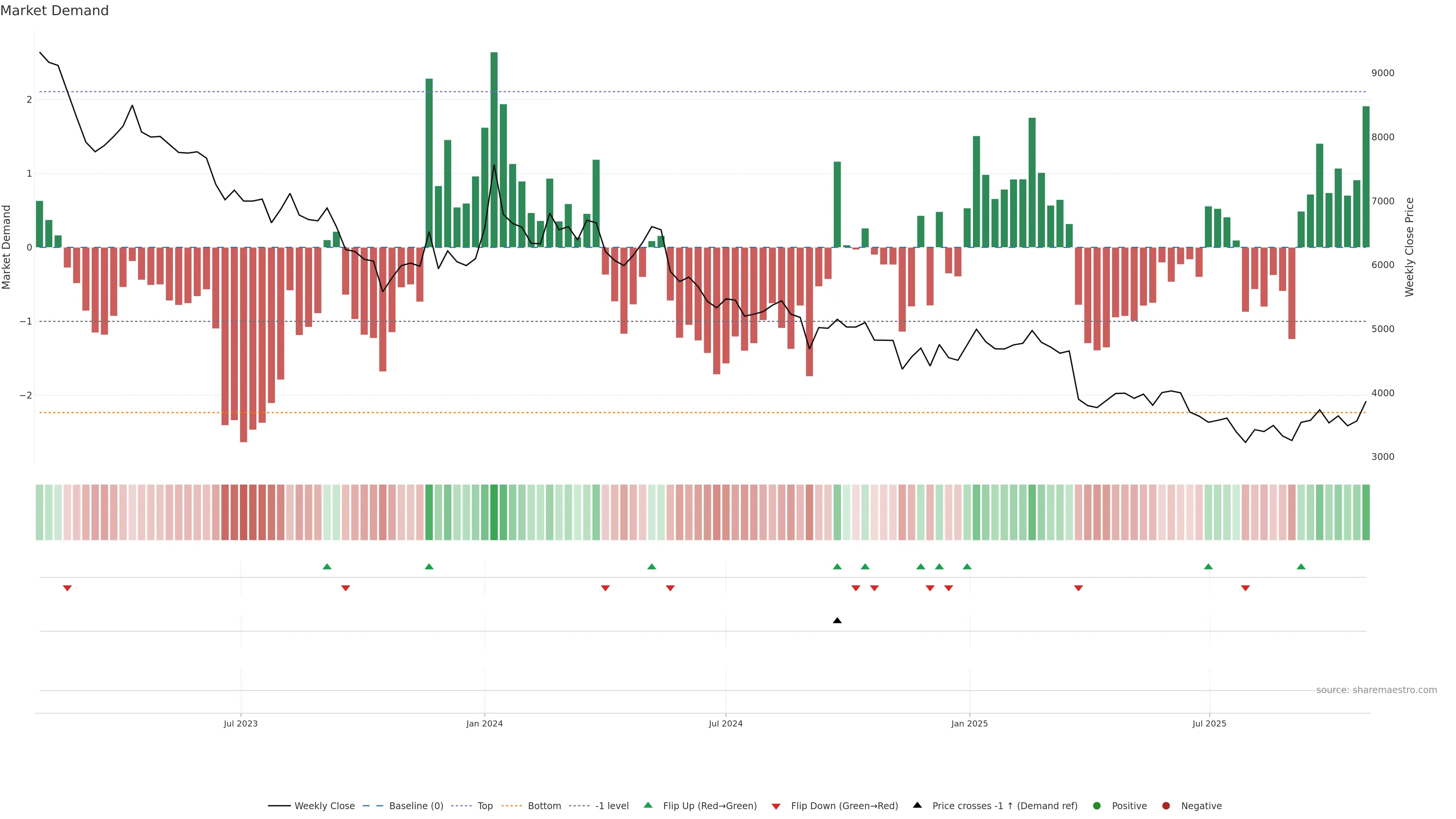1456x819 pixels.
Task: Click black Price crosses -1 legend triangle
Action: point(917,805)
